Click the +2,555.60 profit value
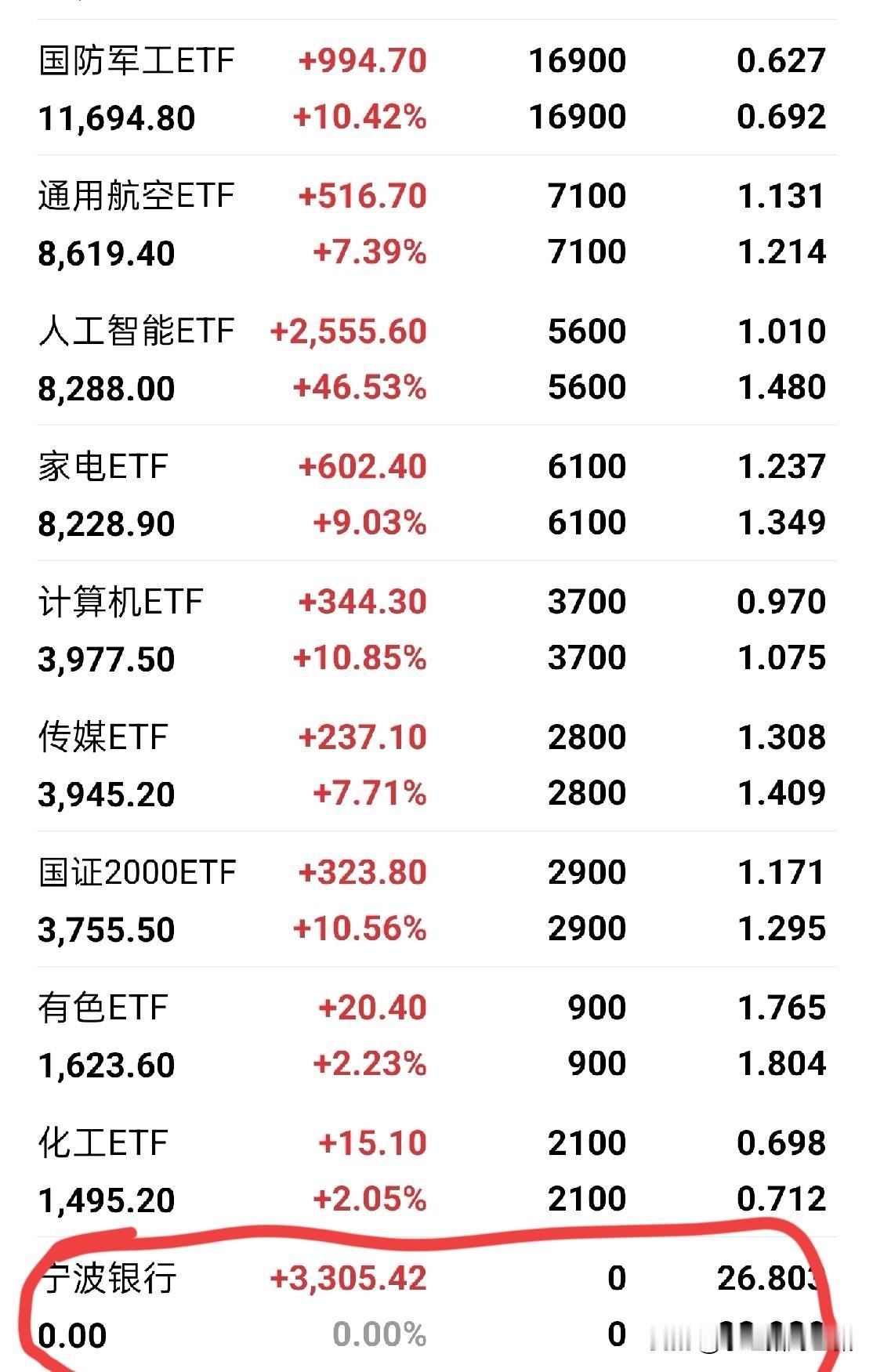This screenshot has width=873, height=1372. tap(348, 331)
